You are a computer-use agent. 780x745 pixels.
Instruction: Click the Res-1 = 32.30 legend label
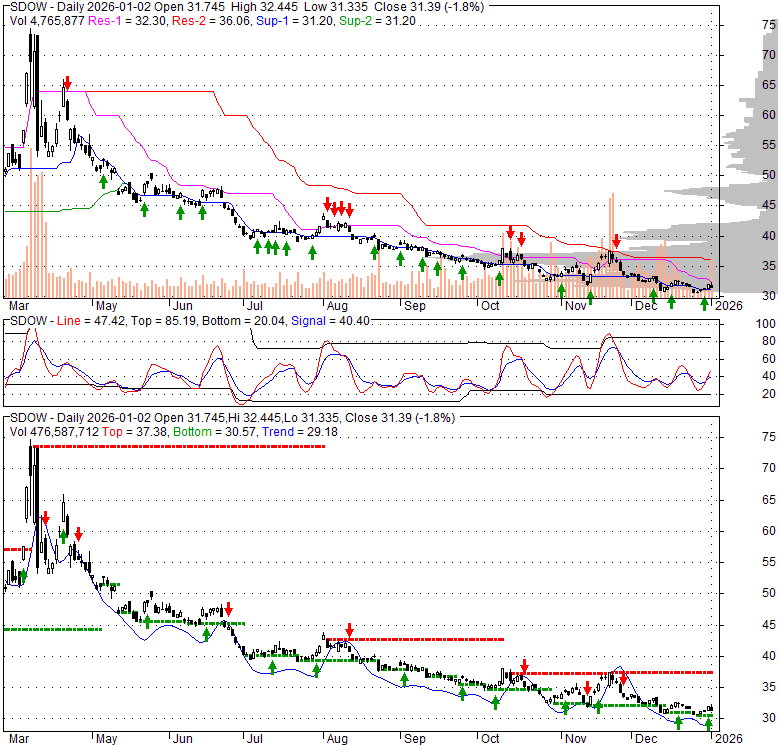click(128, 21)
